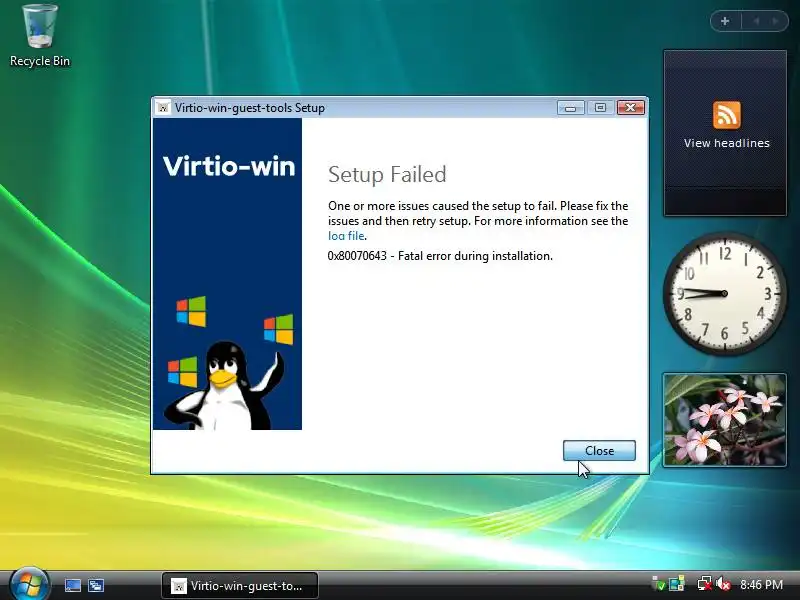This screenshot has width=800, height=600.
Task: Go to previous sidebar gadget page arrow
Action: [756, 21]
